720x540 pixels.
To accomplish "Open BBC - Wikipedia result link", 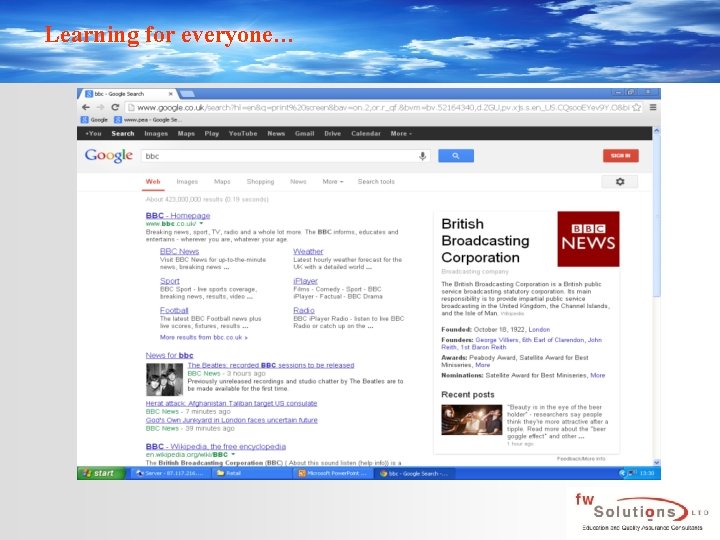I will [216, 446].
